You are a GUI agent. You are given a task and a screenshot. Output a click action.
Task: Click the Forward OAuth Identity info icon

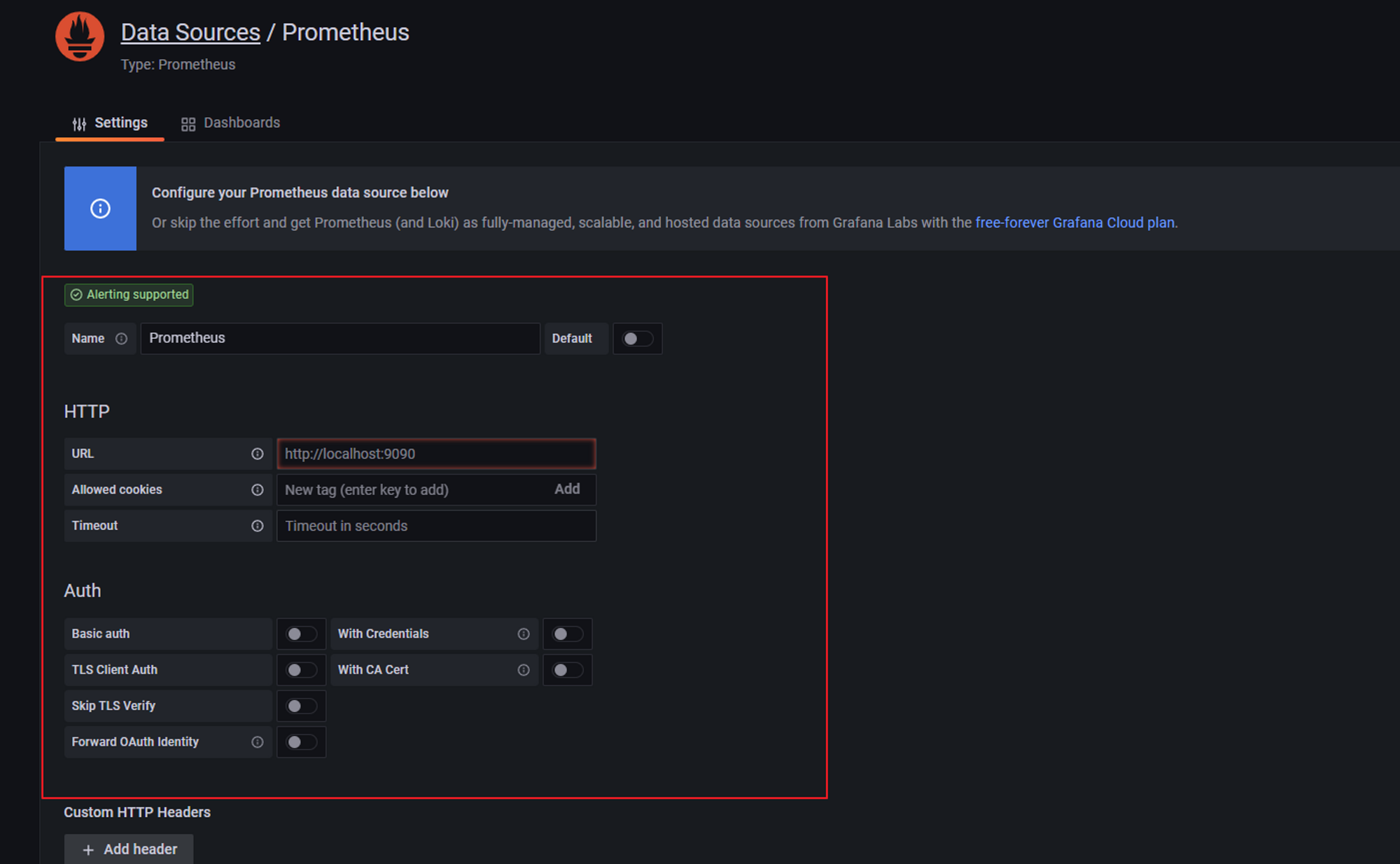click(x=257, y=742)
